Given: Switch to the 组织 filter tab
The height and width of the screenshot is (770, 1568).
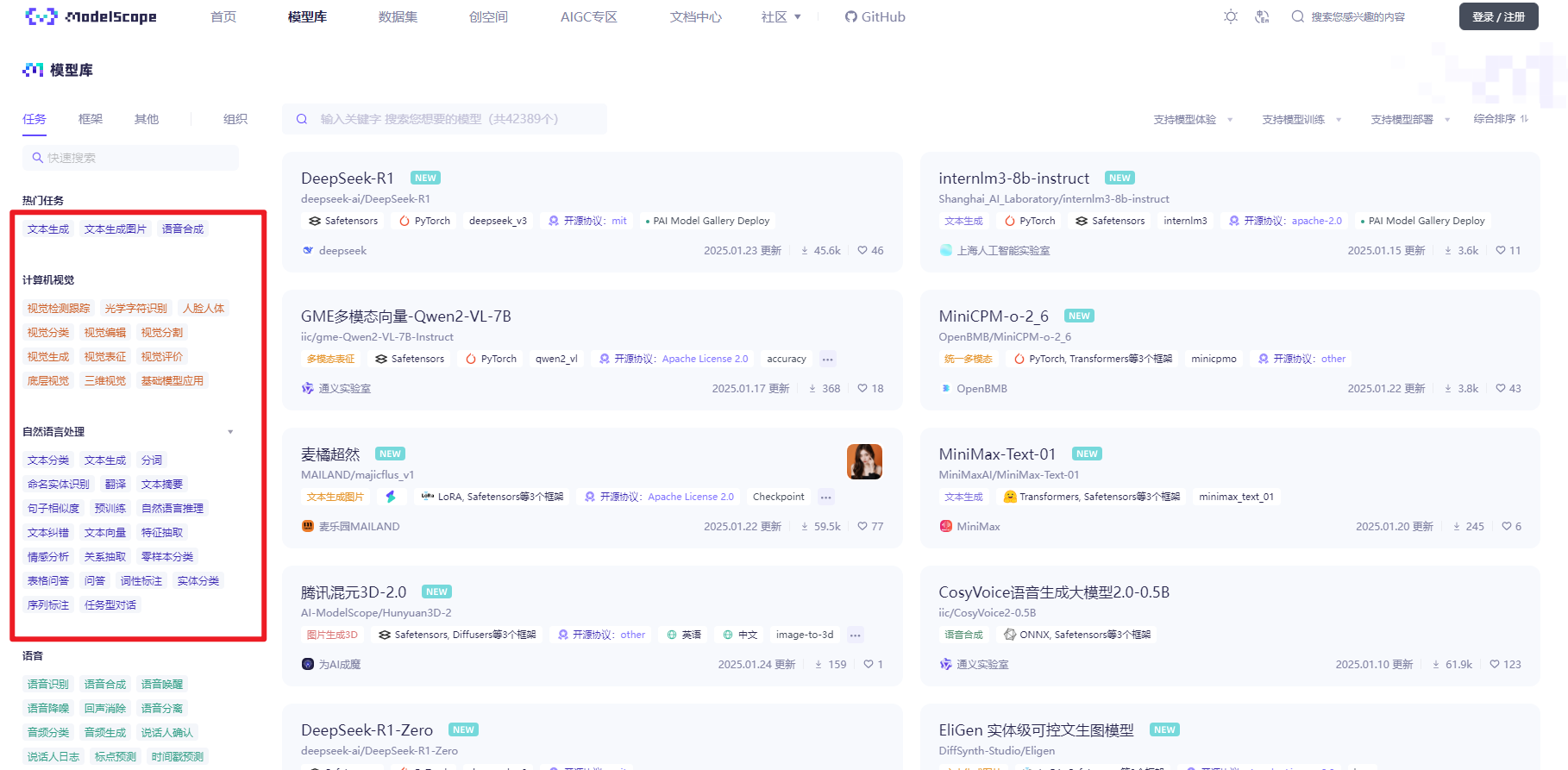Looking at the screenshot, I should (x=235, y=119).
